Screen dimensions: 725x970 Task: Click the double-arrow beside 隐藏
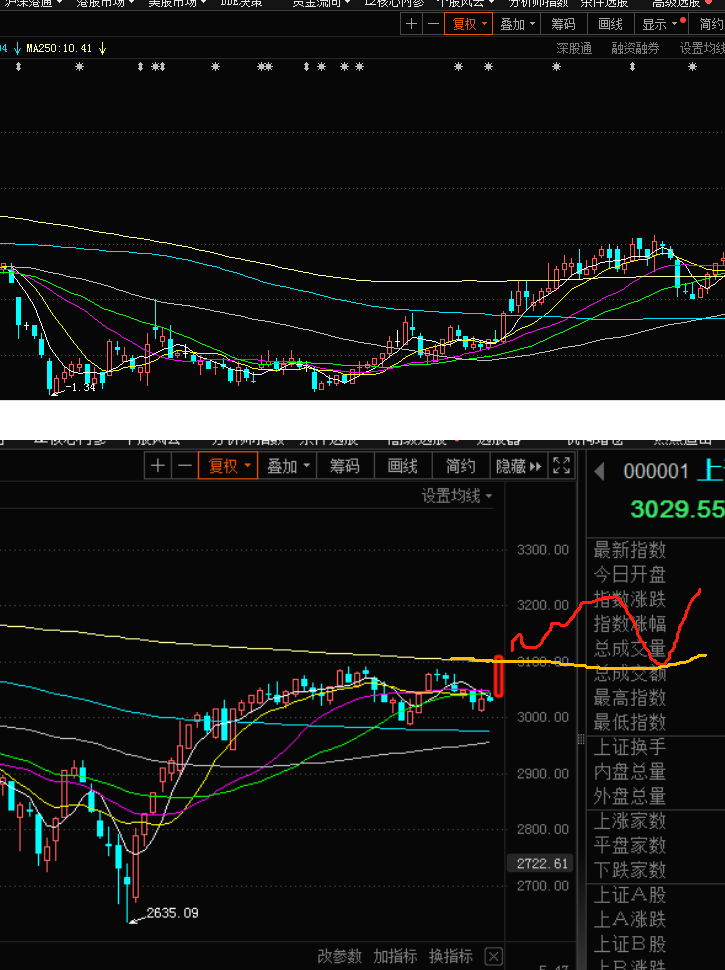(x=536, y=466)
